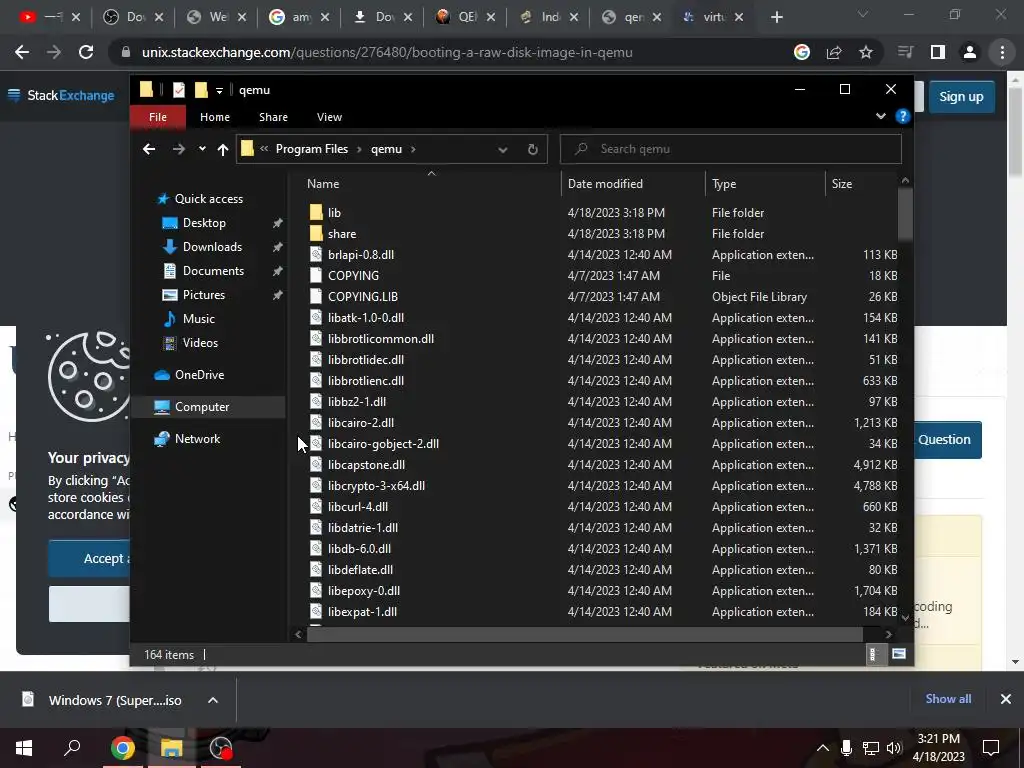Image resolution: width=1024 pixels, height=768 pixels.
Task: Open Quick Access Toolbar customize dropdown
Action: click(219, 90)
